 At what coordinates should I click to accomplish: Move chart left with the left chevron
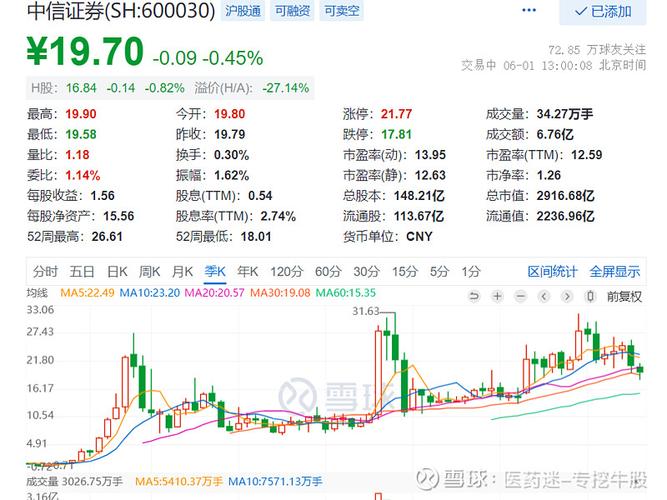pos(544,296)
